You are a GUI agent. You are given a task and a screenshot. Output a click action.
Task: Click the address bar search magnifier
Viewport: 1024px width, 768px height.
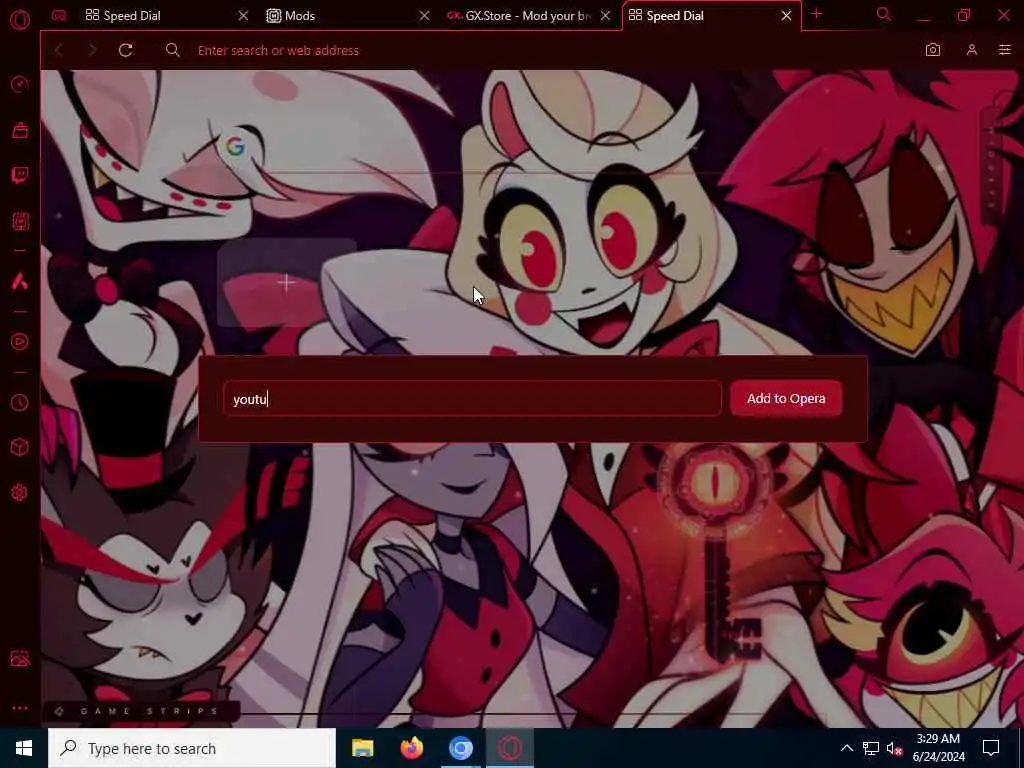172,50
